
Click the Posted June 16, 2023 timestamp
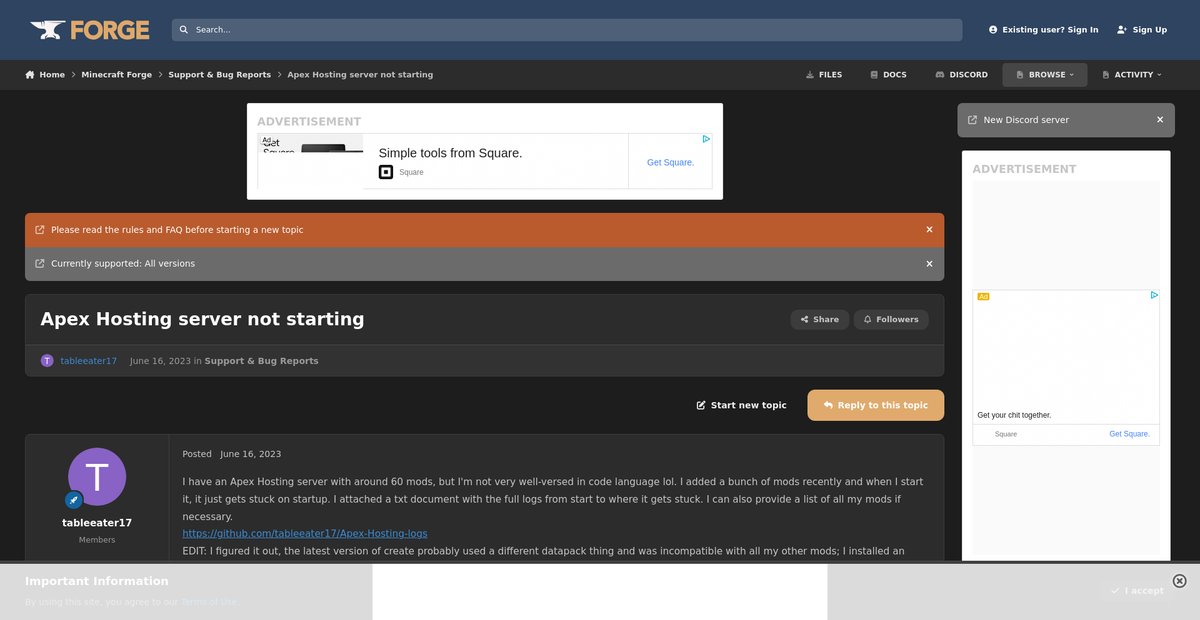[232, 454]
